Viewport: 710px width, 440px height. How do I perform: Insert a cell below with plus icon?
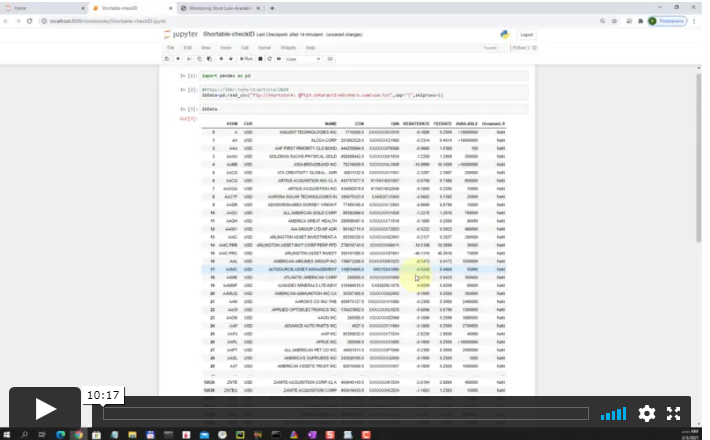point(178,59)
